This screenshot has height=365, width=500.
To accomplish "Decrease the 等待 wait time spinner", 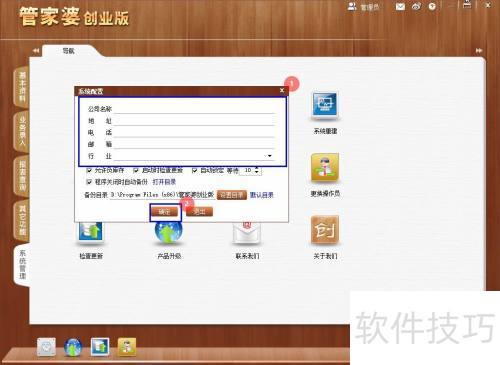I will click(257, 172).
